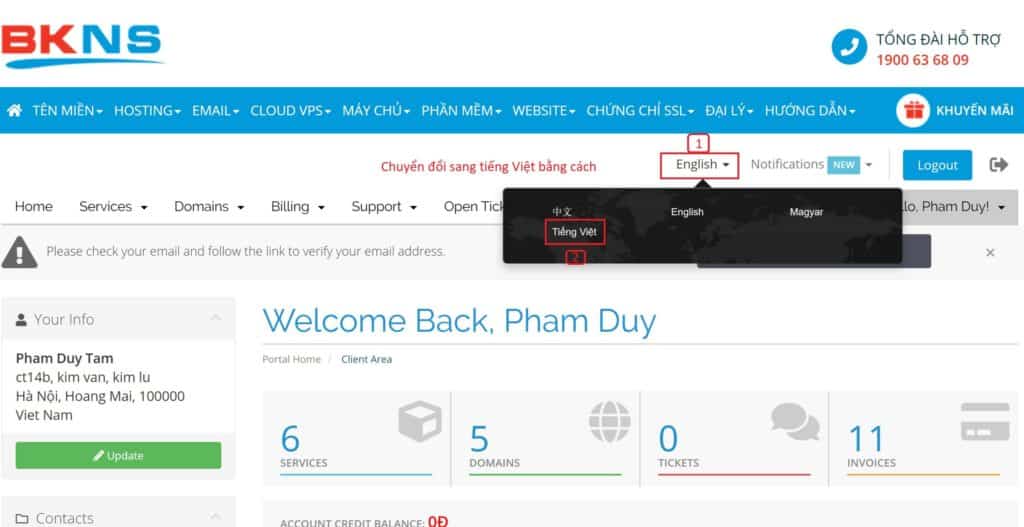Collapse the Contacts panel chevron
This screenshot has height=527, width=1024.
point(216,517)
